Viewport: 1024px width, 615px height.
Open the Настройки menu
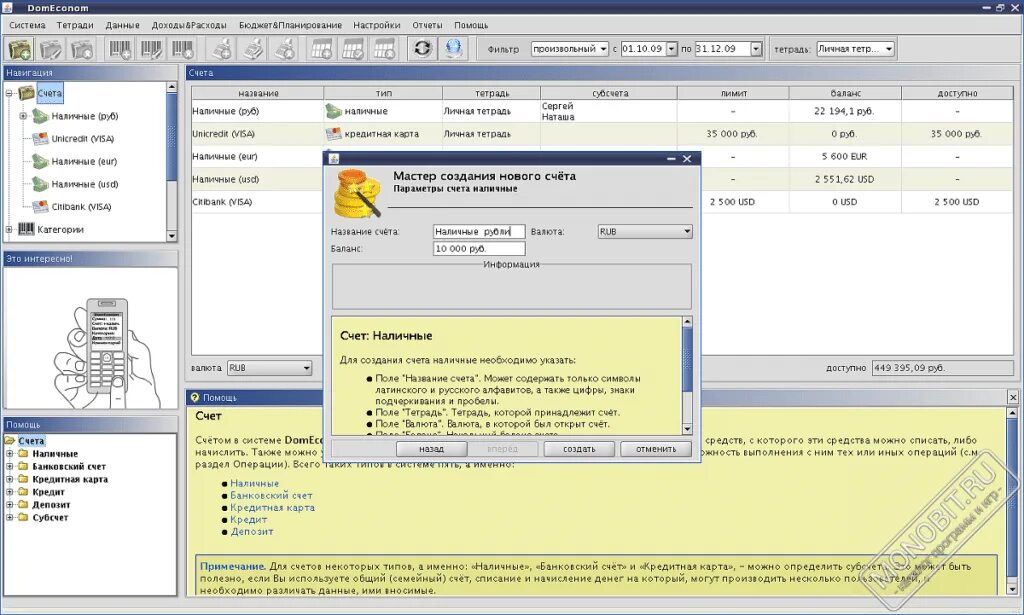(x=377, y=25)
